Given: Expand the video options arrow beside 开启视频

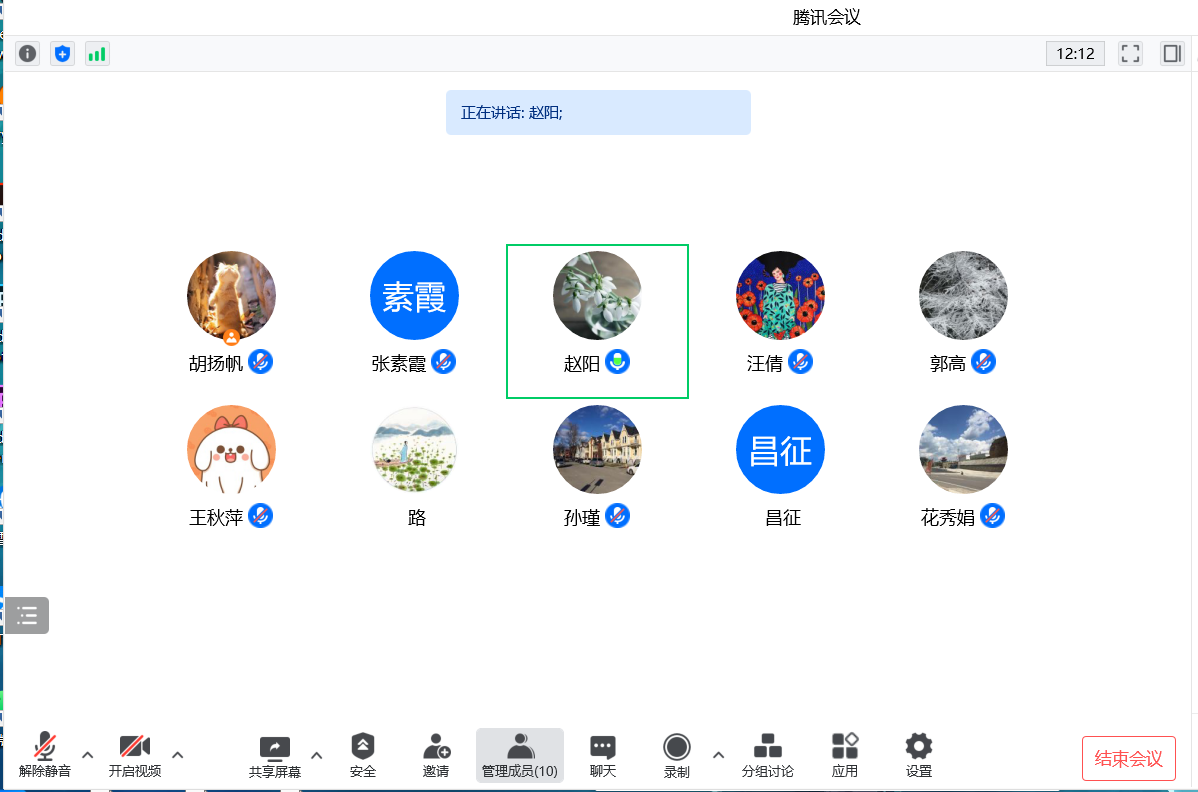Looking at the screenshot, I should pyautogui.click(x=178, y=755).
